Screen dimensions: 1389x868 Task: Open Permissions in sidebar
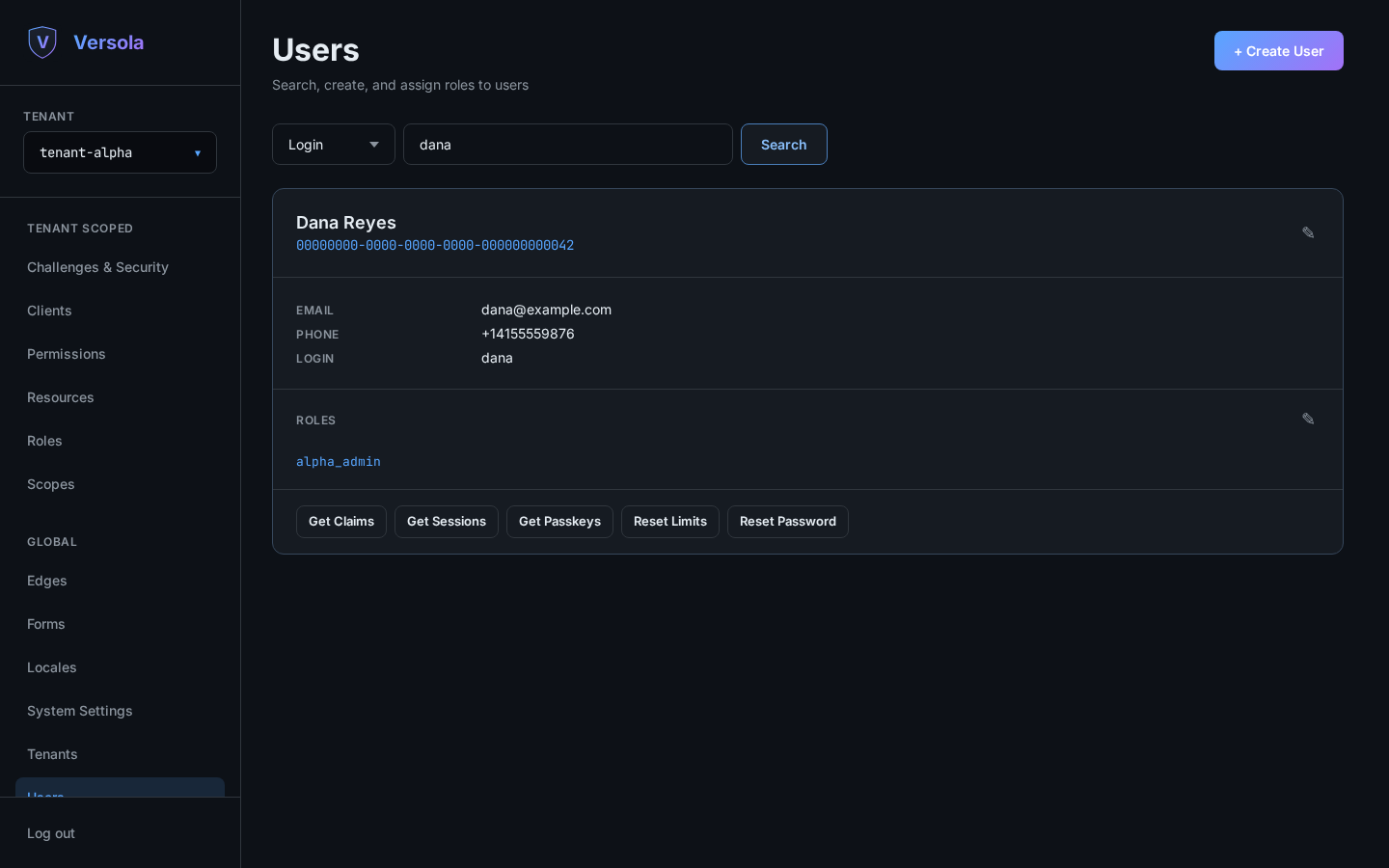pos(120,354)
